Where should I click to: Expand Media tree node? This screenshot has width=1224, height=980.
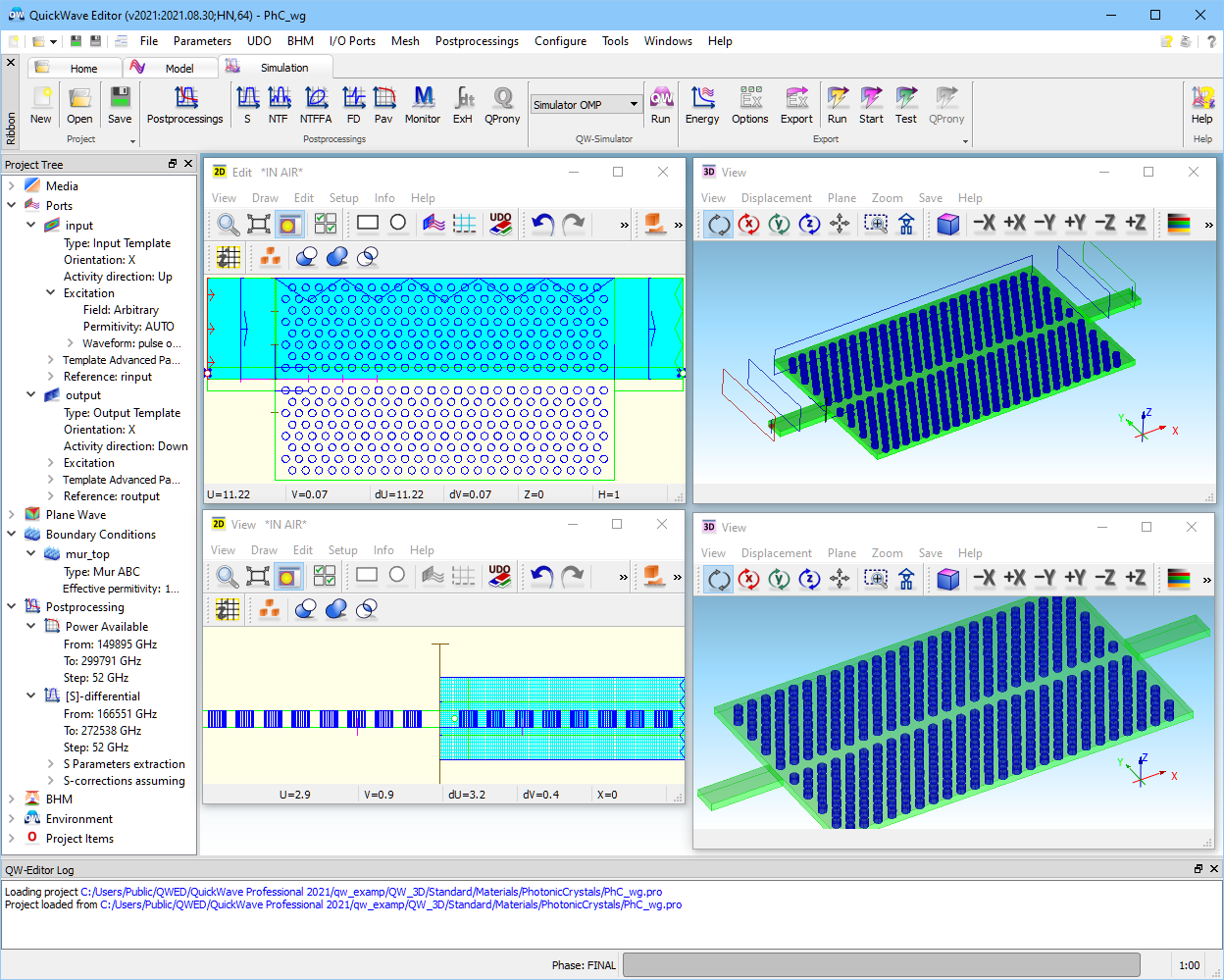pyautogui.click(x=11, y=185)
